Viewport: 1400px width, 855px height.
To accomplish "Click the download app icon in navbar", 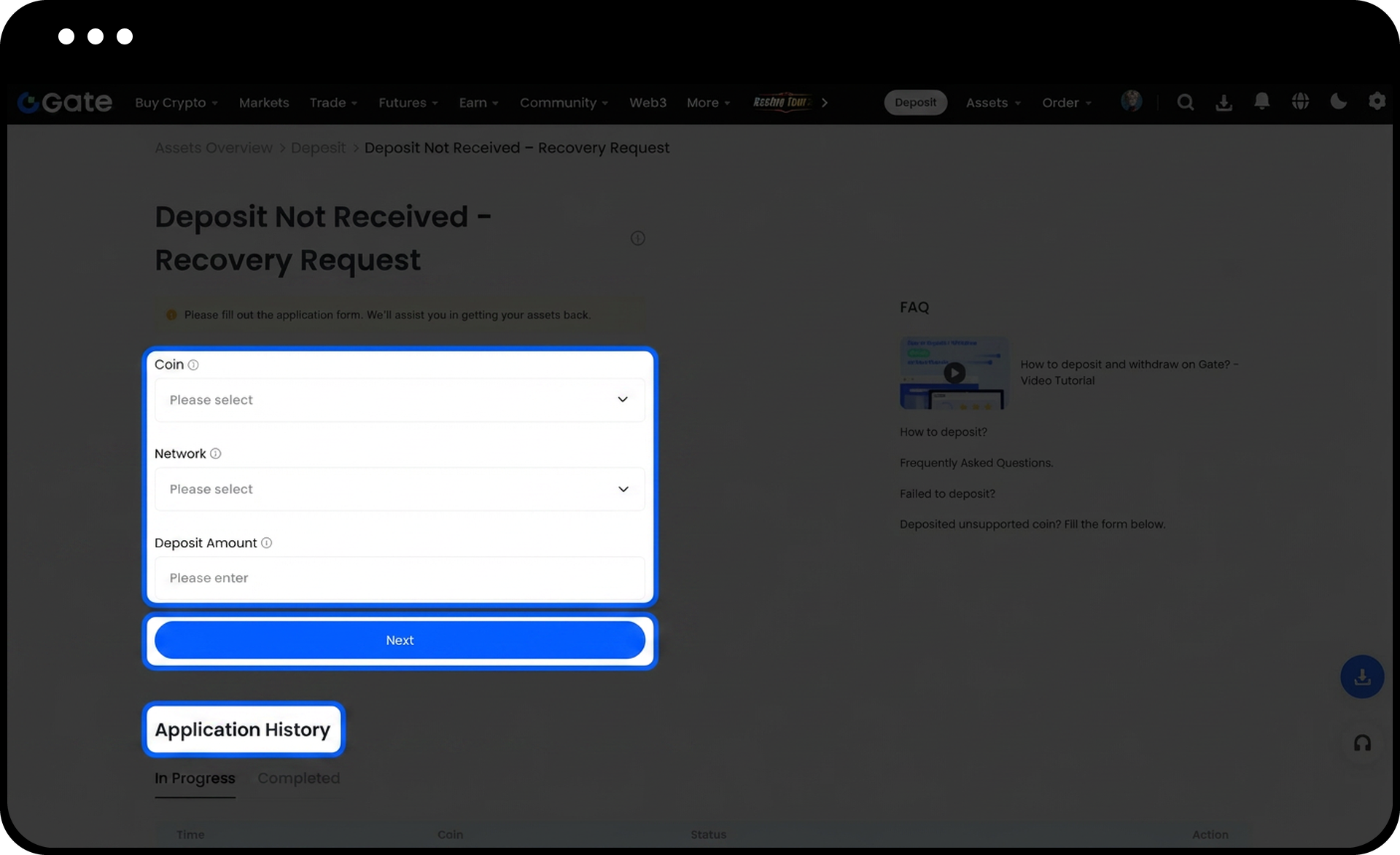I will point(1224,103).
